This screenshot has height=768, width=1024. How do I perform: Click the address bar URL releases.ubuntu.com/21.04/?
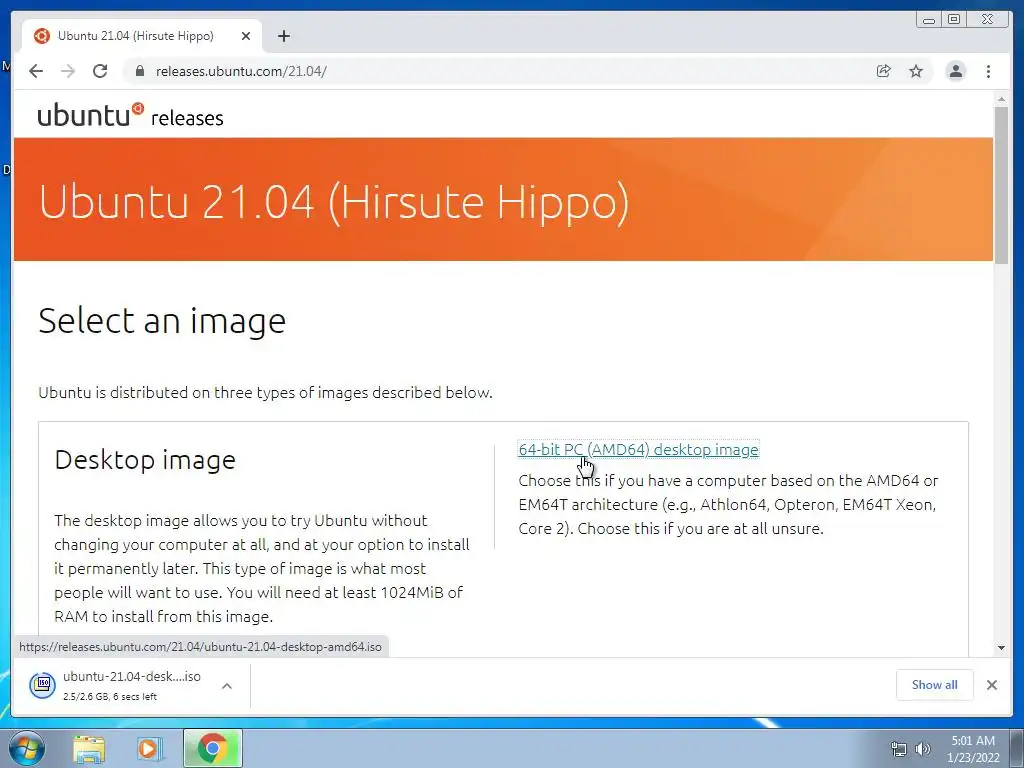[241, 71]
